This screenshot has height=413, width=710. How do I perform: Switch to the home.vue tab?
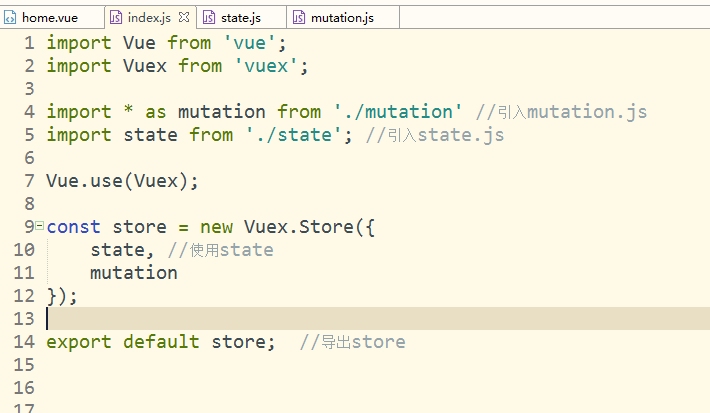pos(49,17)
